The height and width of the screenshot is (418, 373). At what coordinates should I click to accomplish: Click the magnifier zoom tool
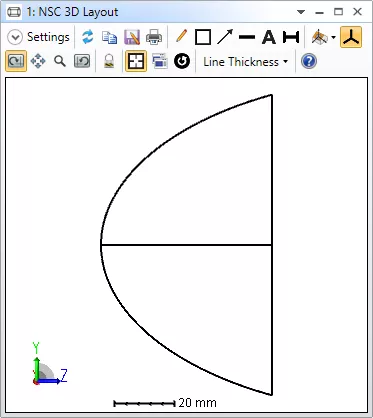point(60,61)
